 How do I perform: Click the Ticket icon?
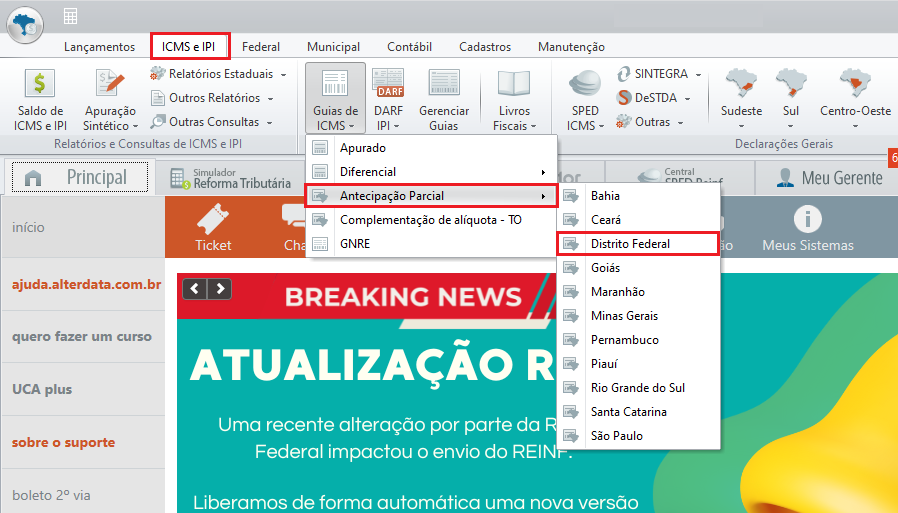pyautogui.click(x=213, y=228)
